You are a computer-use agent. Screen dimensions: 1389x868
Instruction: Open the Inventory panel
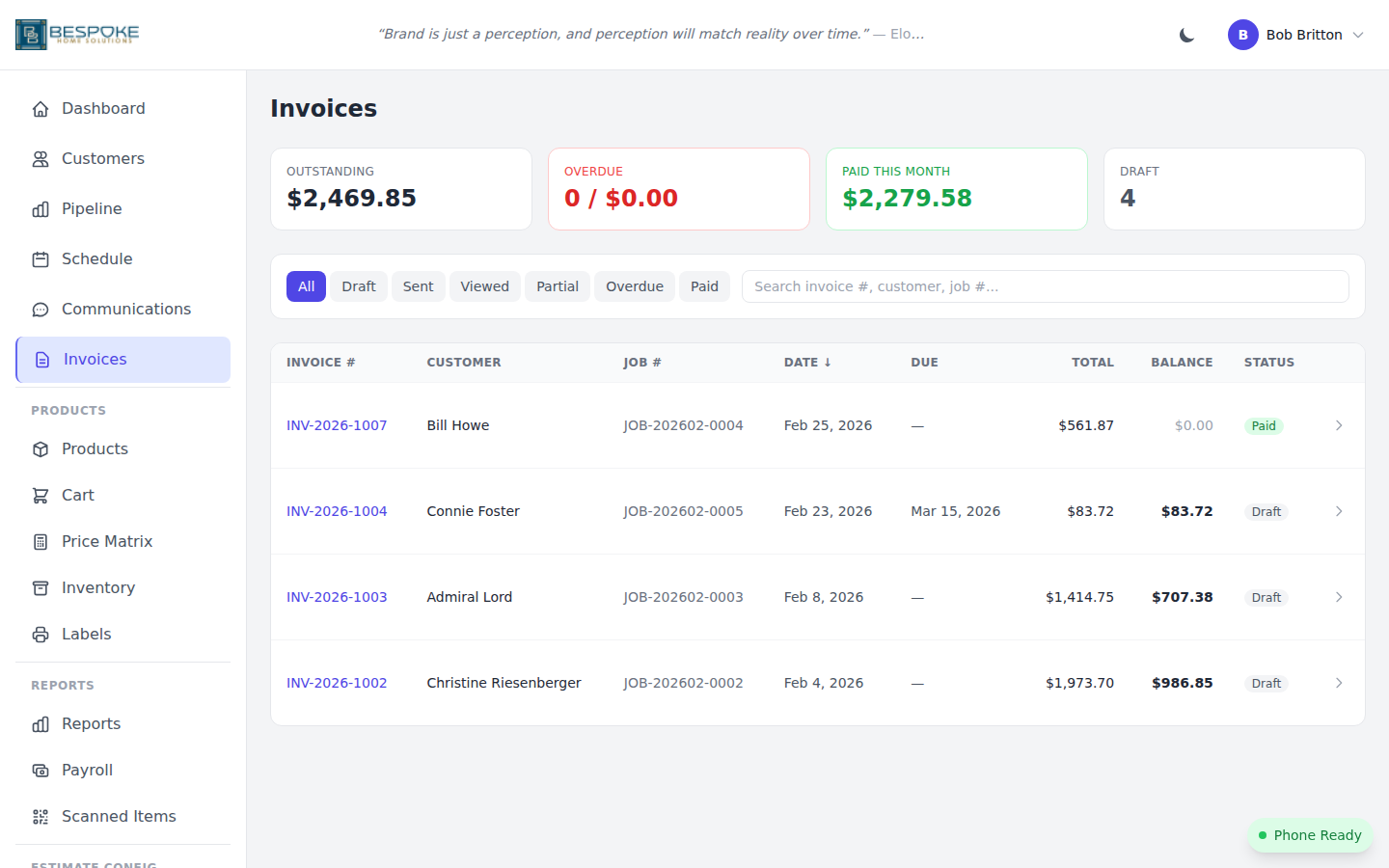click(x=41, y=587)
